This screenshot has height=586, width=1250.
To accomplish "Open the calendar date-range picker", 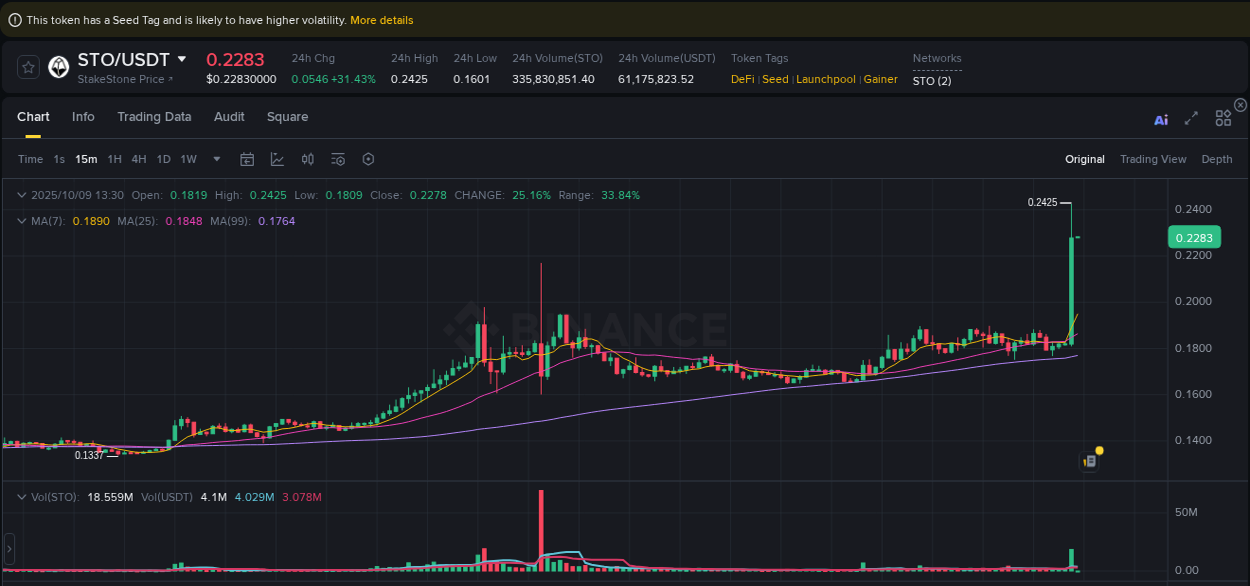I will point(247,159).
